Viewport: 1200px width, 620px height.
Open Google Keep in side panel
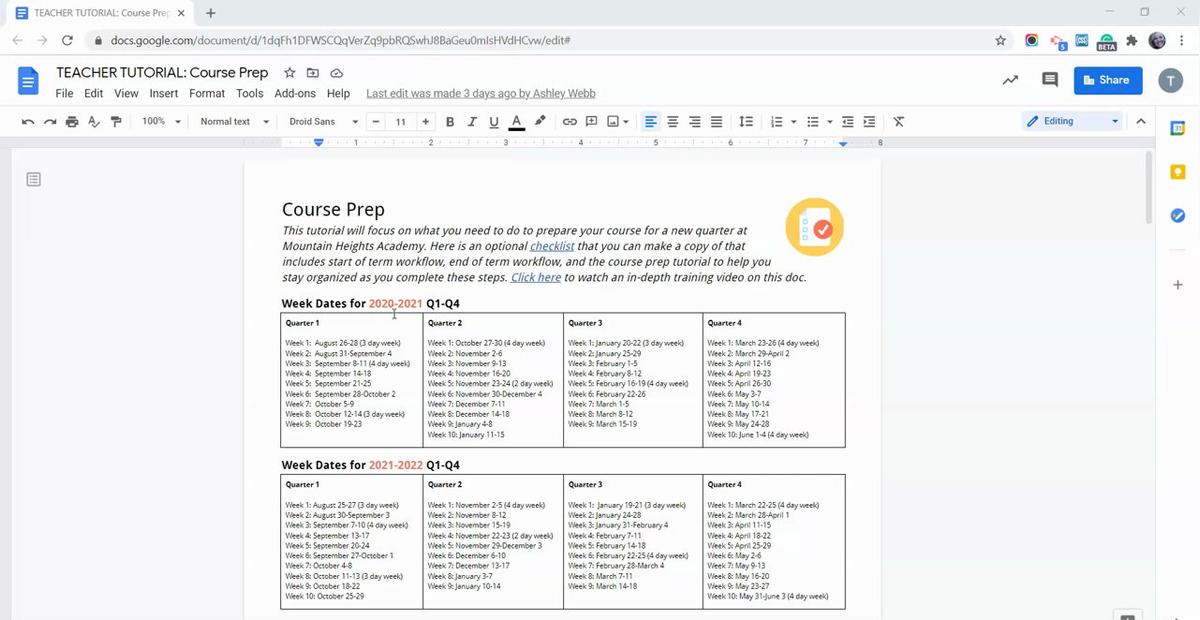click(x=1178, y=172)
